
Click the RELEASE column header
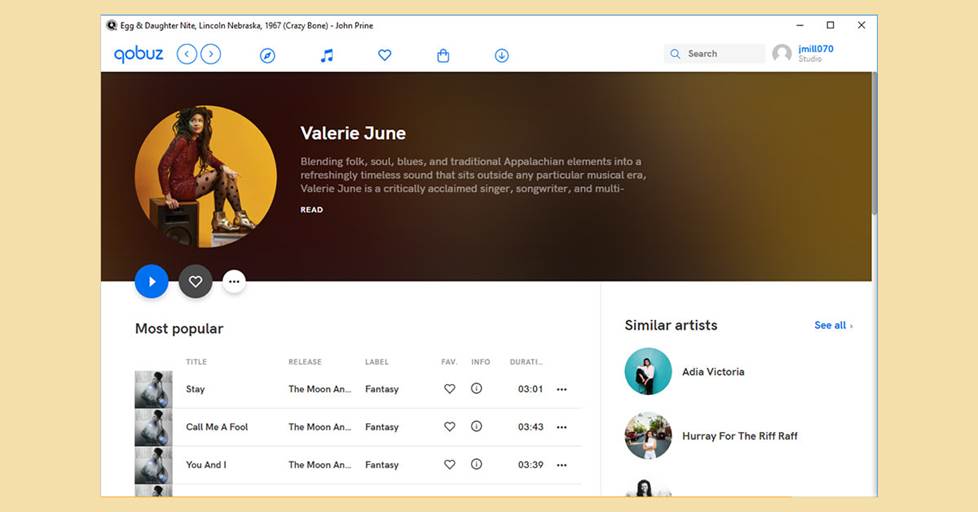[x=305, y=362]
